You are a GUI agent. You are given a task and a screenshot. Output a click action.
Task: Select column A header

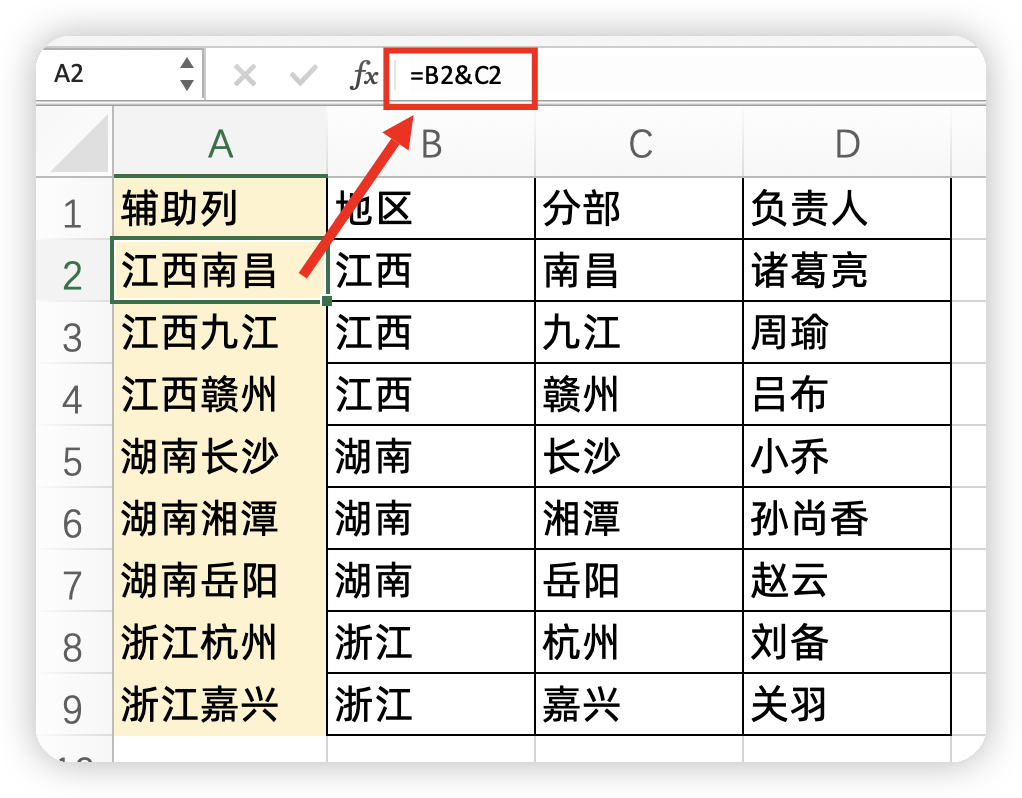pos(220,143)
